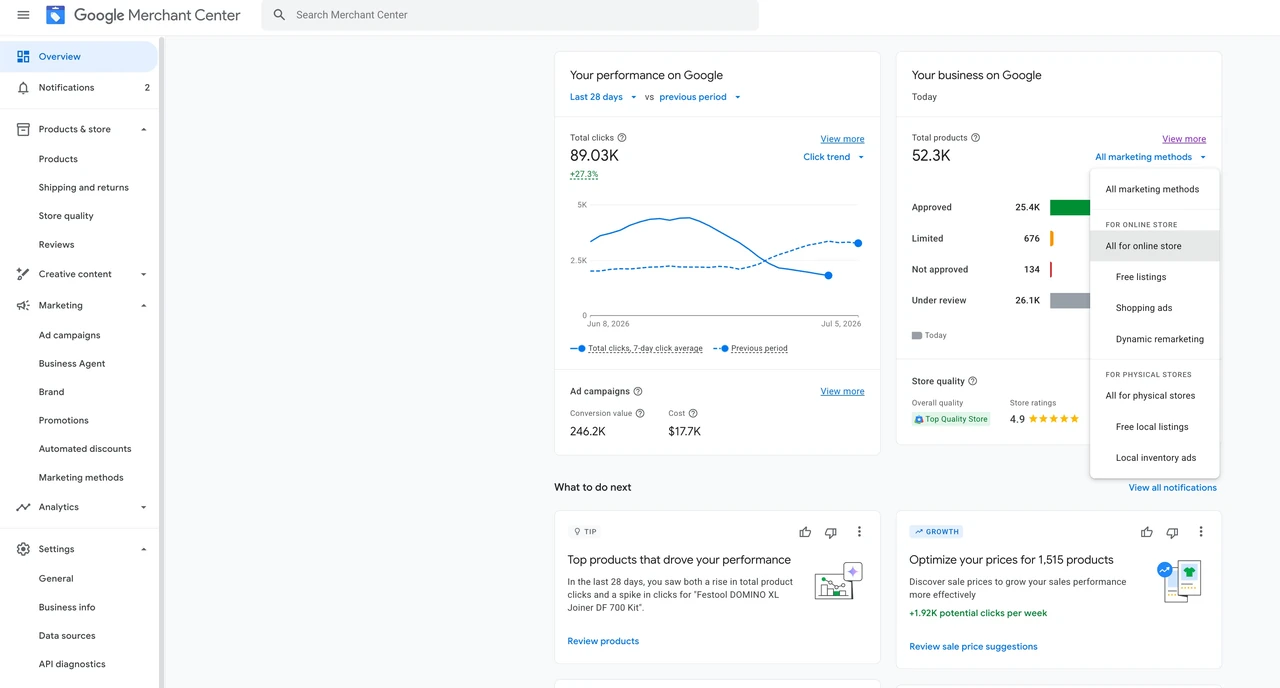Click the Optimize prices card illustration
Screen dimensions: 1280x688
1180,581
